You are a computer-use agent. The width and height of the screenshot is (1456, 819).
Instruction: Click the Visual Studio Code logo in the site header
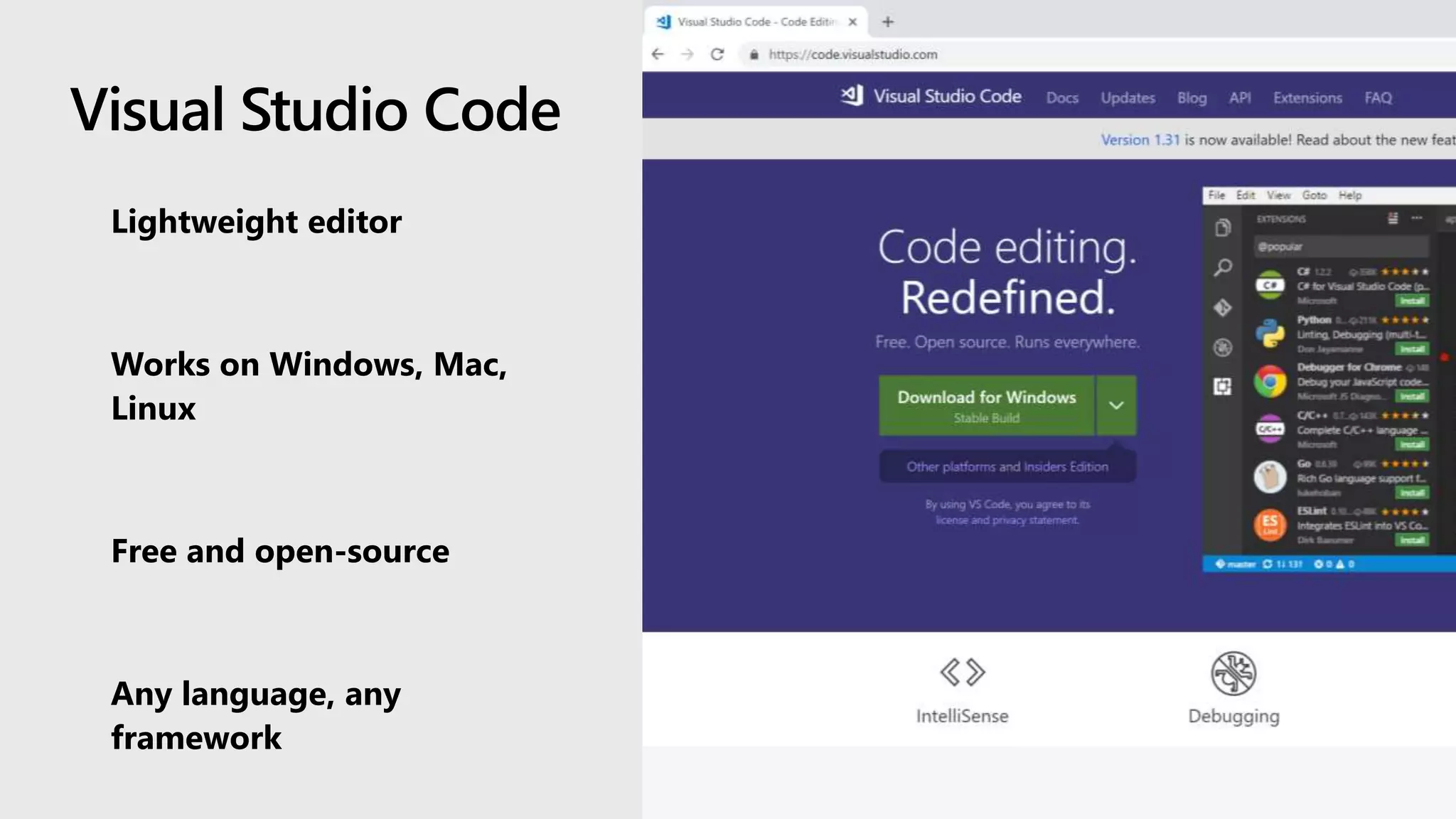coord(852,95)
